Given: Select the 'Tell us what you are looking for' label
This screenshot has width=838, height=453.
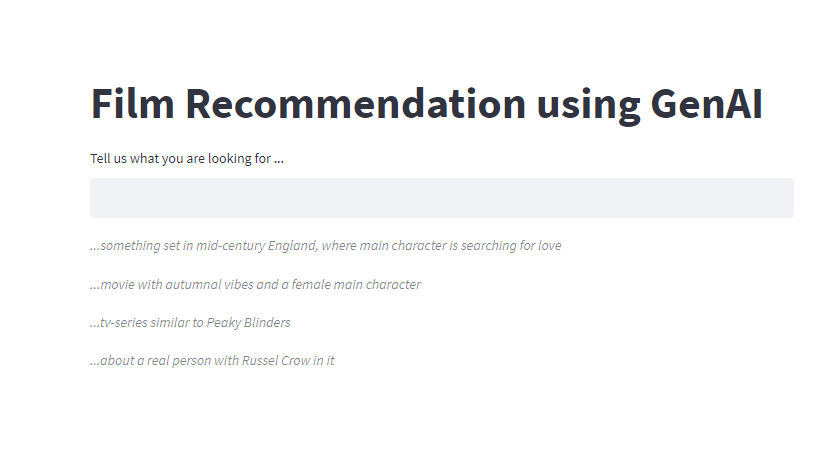Looking at the screenshot, I should coord(187,159).
